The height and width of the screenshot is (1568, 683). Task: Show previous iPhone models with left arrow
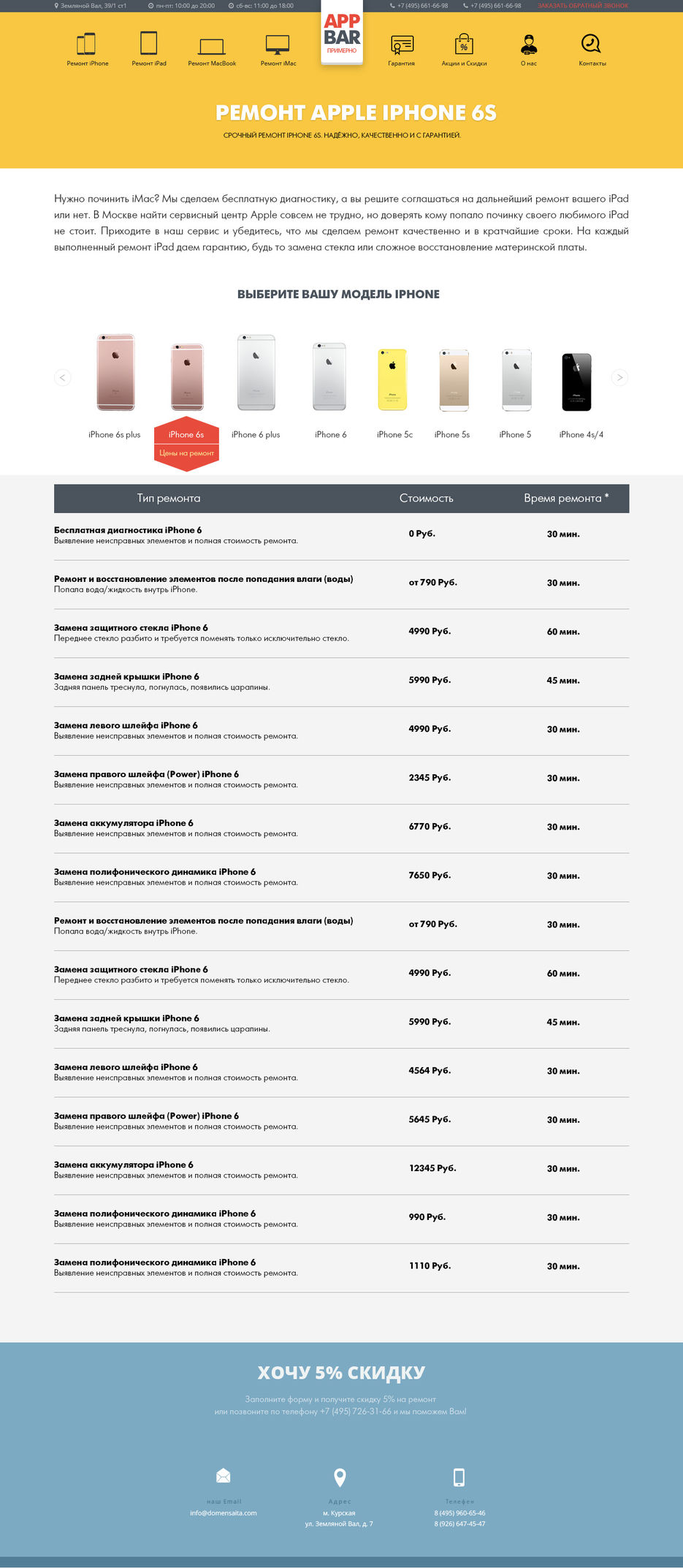[63, 377]
